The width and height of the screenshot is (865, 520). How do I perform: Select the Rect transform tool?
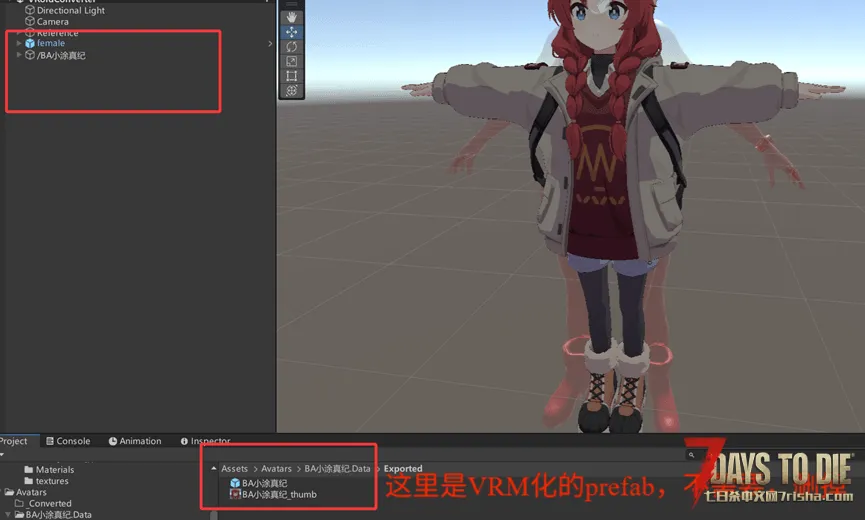pos(292,76)
